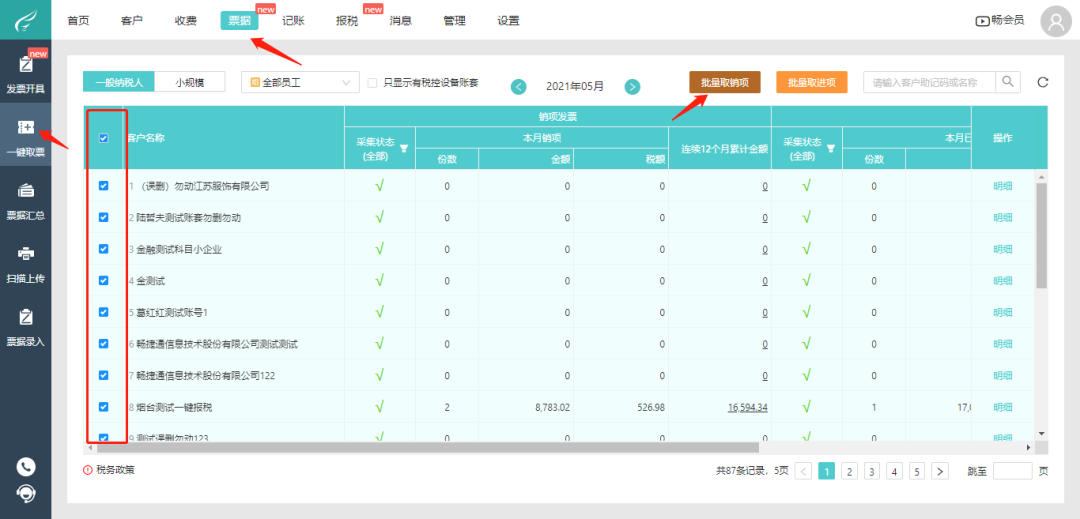Click current page 1 button

pos(827,472)
